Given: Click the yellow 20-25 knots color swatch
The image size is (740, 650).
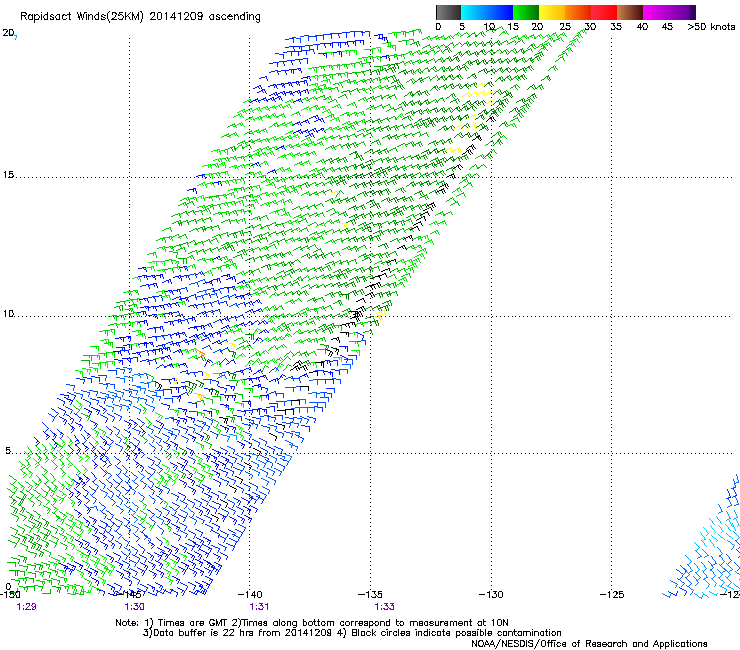Looking at the screenshot, I should coord(552,12).
